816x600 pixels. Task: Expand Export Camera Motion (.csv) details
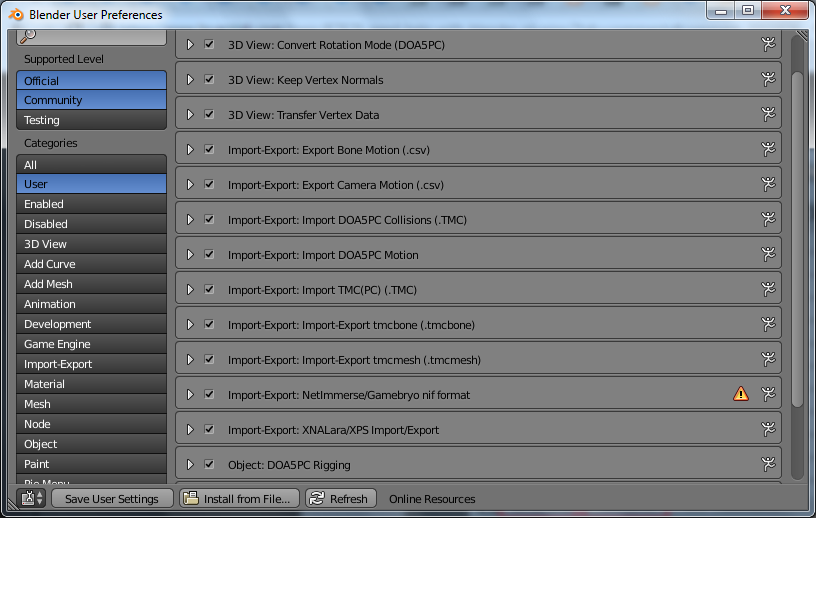[x=190, y=184]
